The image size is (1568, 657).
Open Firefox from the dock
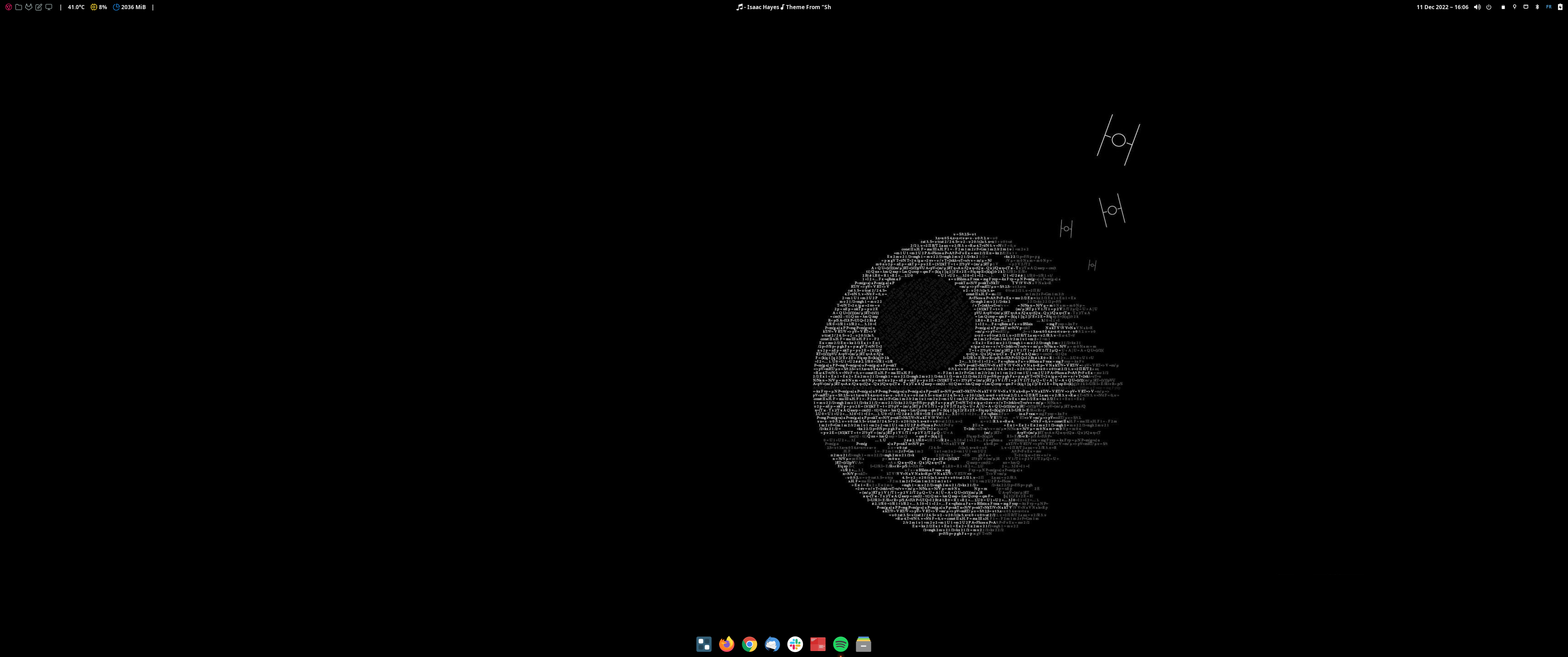[726, 644]
